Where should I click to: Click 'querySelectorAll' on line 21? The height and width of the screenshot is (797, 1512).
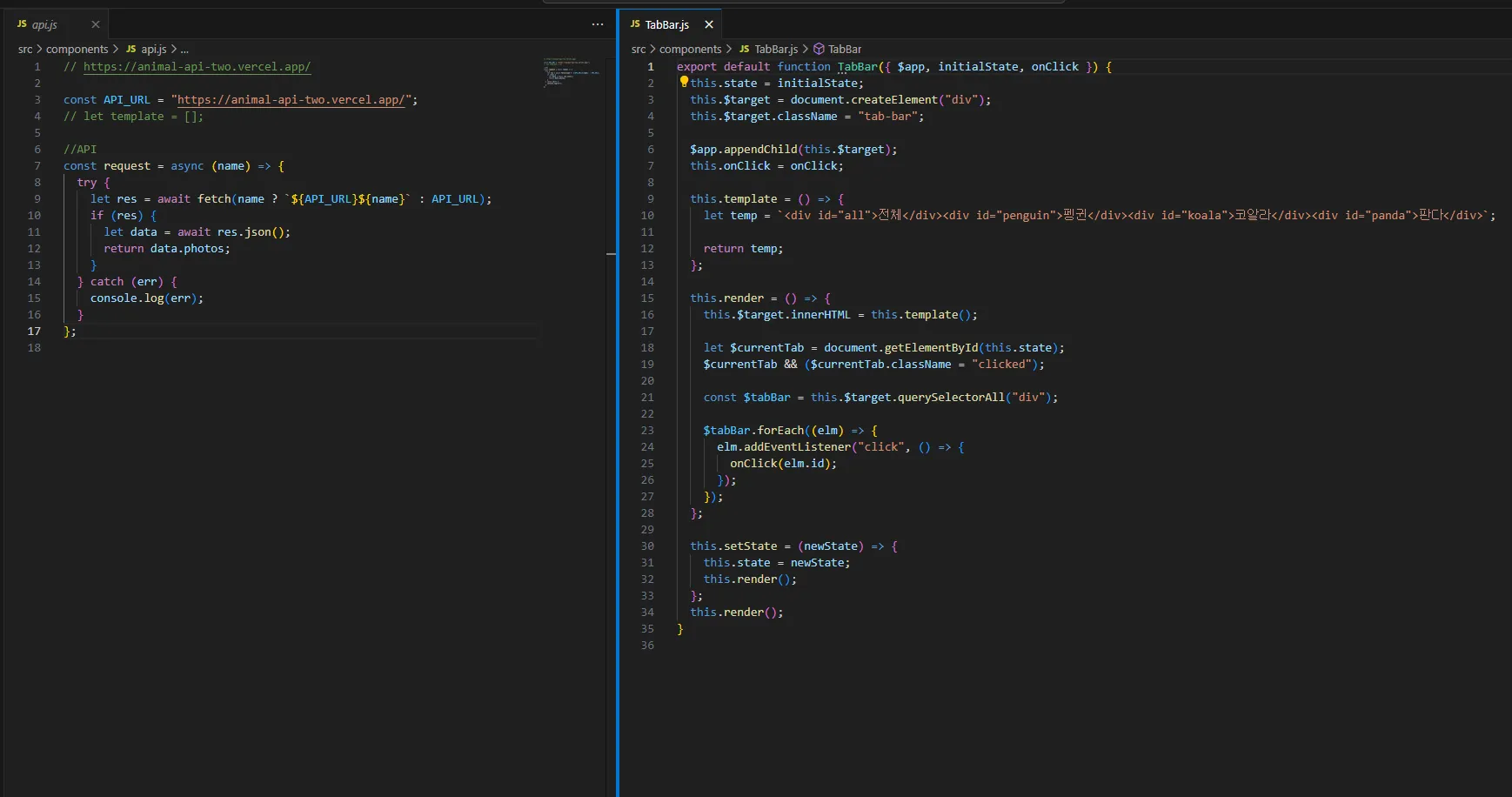coord(951,398)
